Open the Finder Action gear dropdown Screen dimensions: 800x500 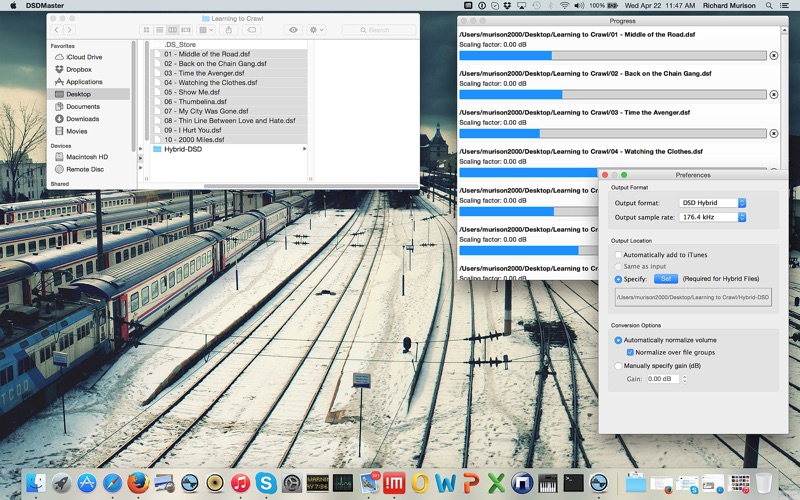pos(316,30)
